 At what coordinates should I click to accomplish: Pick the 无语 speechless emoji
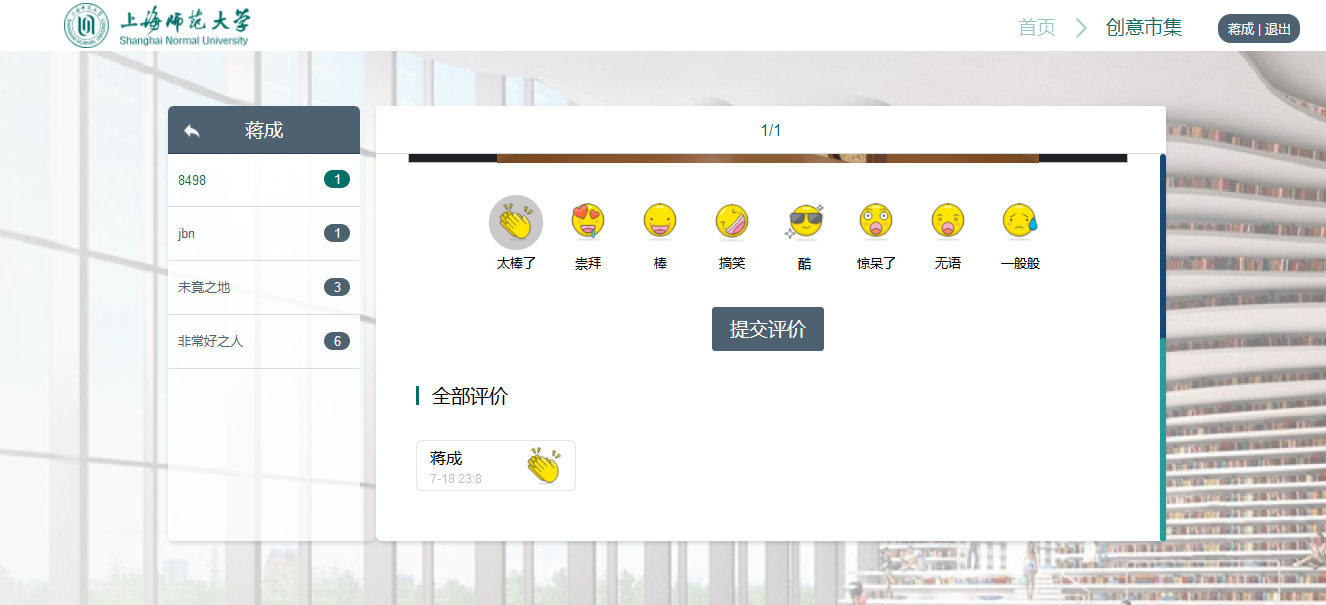coord(948,222)
